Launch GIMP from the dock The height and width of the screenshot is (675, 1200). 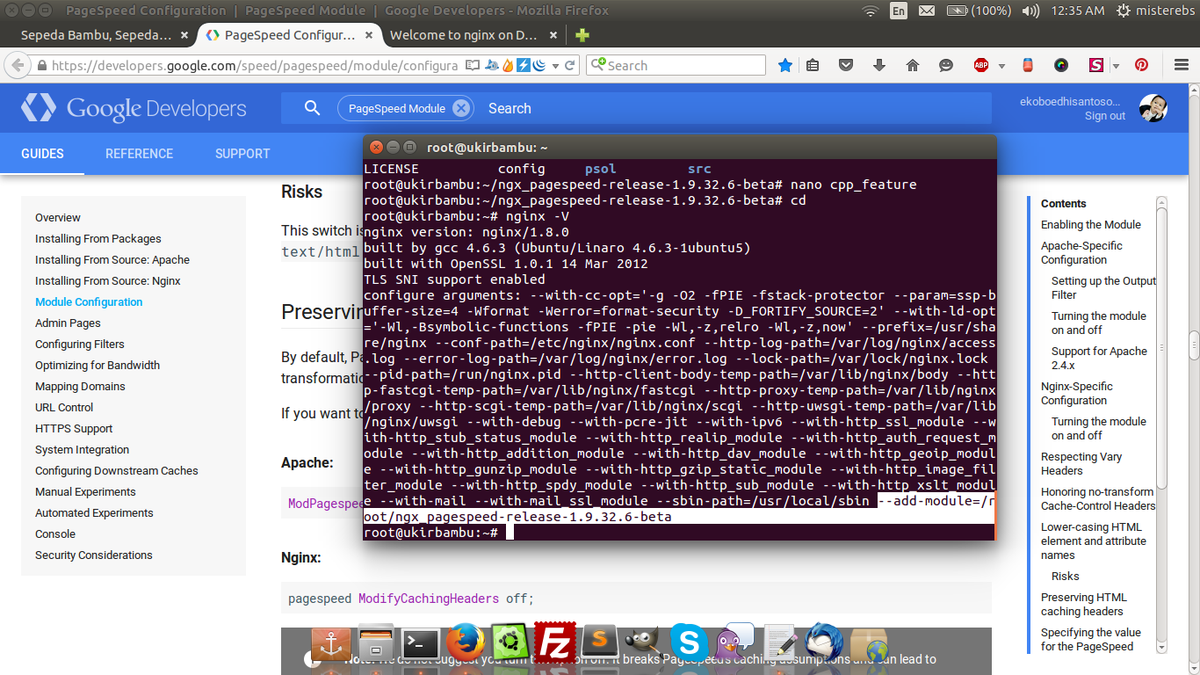(644, 642)
